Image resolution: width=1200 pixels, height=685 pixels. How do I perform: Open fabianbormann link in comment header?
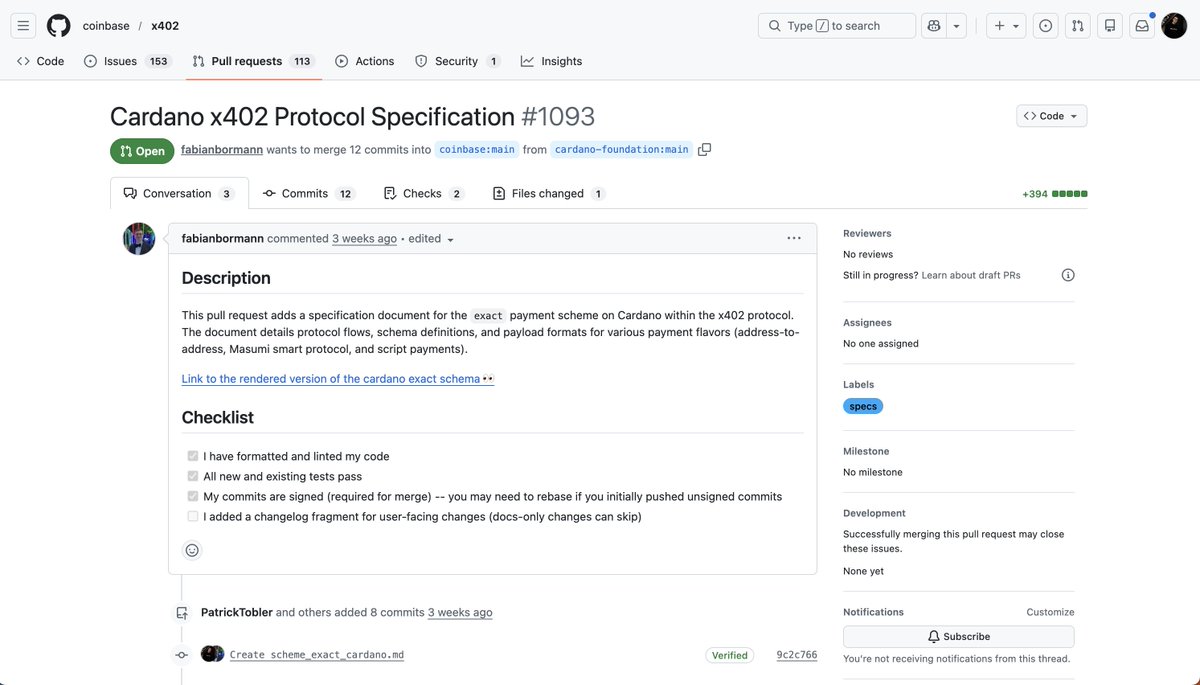click(x=222, y=239)
